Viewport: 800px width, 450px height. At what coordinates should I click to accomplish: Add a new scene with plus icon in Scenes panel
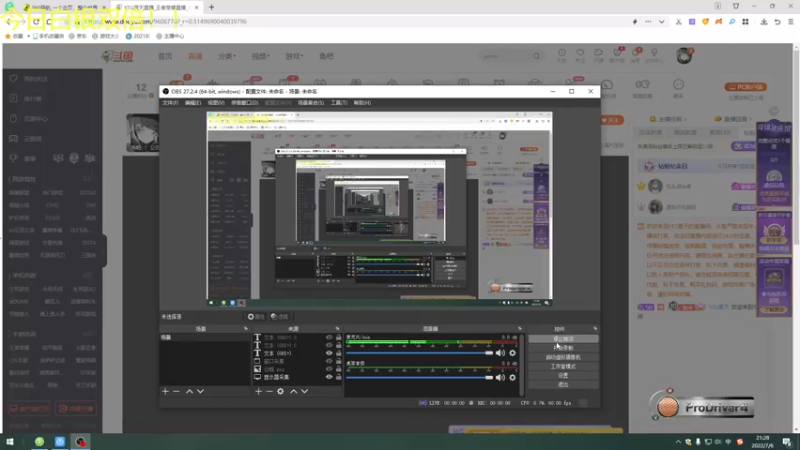pyautogui.click(x=165, y=391)
